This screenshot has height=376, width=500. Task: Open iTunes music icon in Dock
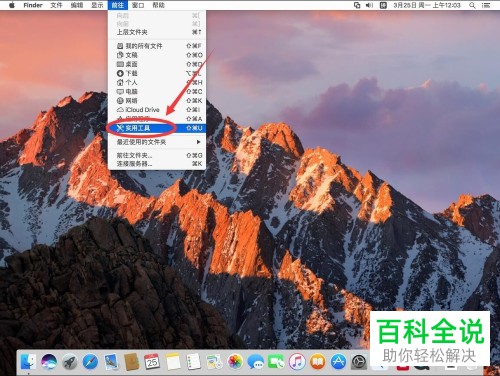(297, 362)
